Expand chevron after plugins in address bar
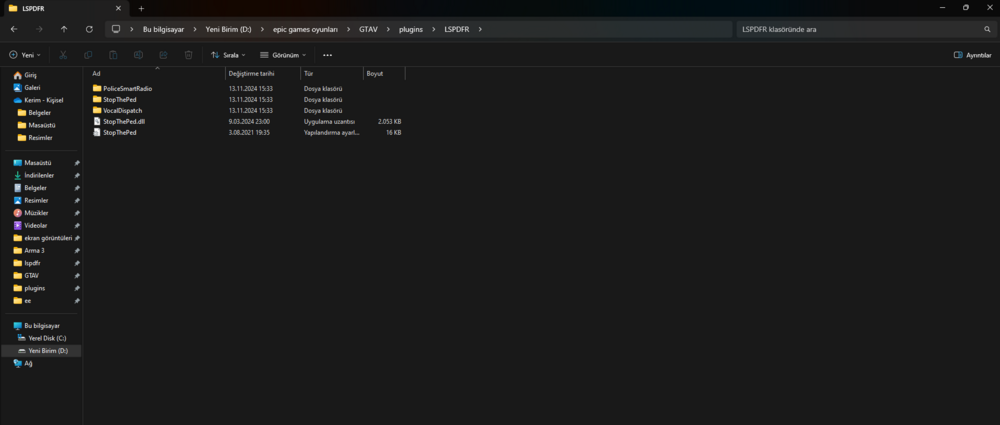 (x=434, y=29)
